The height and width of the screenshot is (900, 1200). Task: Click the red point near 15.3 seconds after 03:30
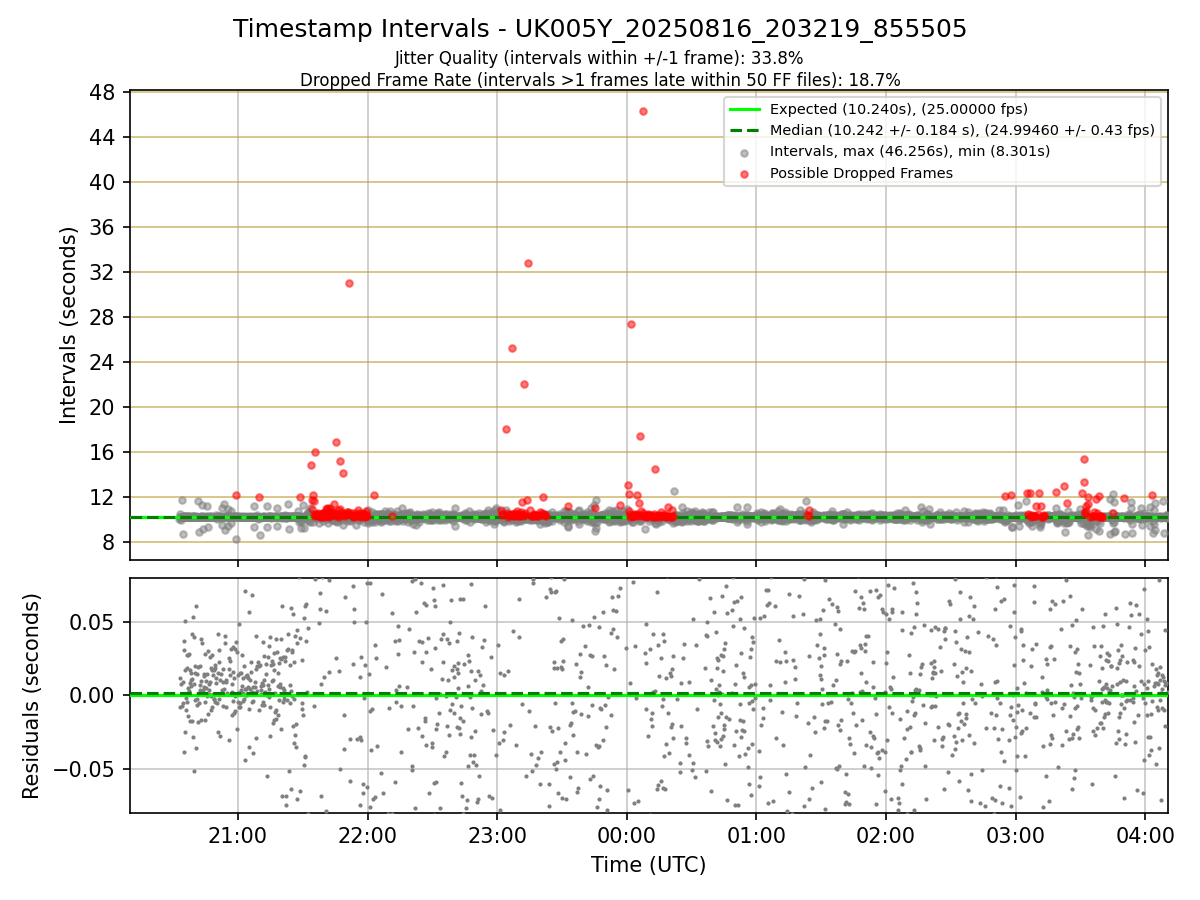(1084, 459)
